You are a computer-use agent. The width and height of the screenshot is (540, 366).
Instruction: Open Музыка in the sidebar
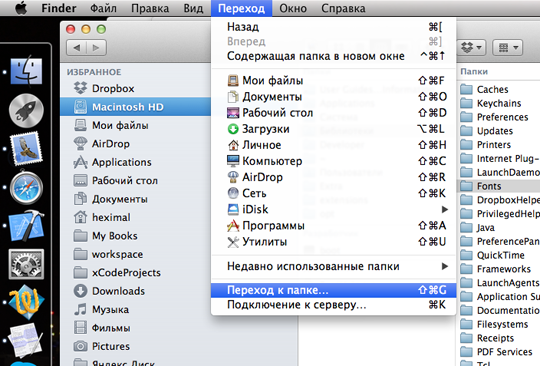(x=135, y=310)
